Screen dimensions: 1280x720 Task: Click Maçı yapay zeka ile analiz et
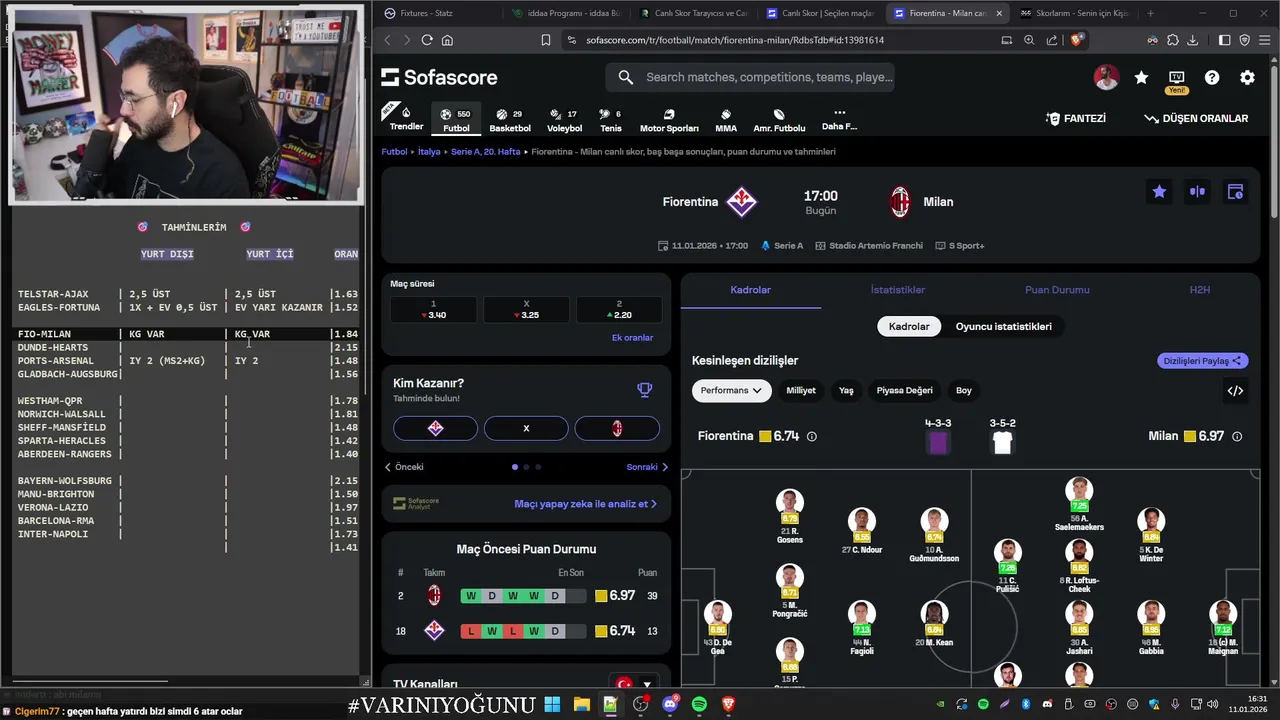point(585,504)
